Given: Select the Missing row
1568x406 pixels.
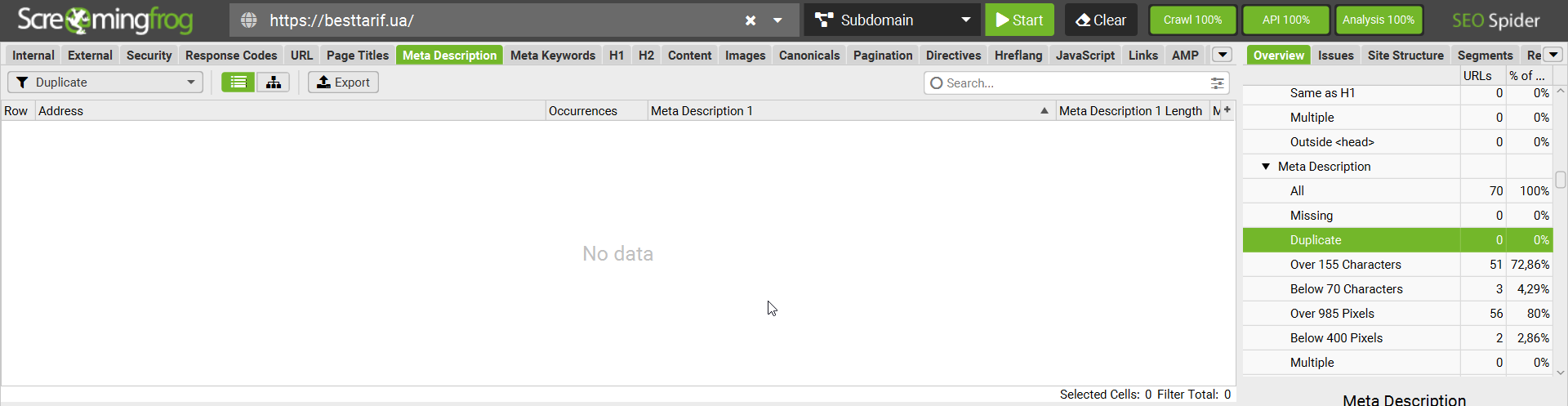Looking at the screenshot, I should [1396, 216].
